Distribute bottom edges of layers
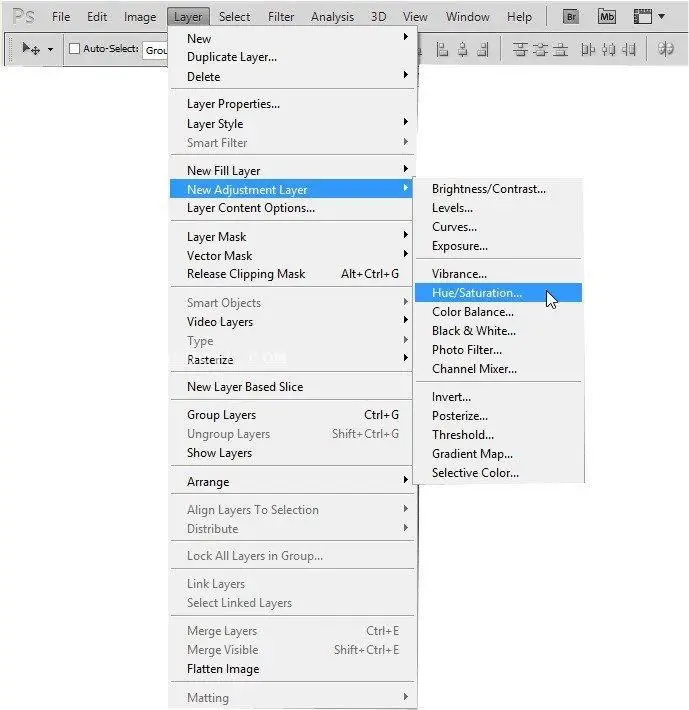Viewport: 689px width, 710px height. click(560, 49)
